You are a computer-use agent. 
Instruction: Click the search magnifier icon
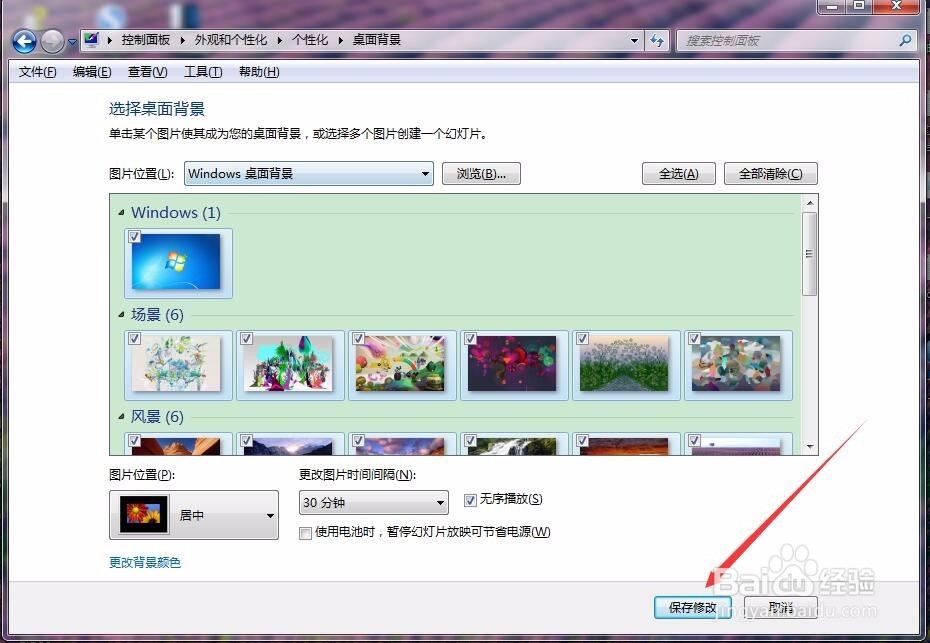tap(905, 40)
